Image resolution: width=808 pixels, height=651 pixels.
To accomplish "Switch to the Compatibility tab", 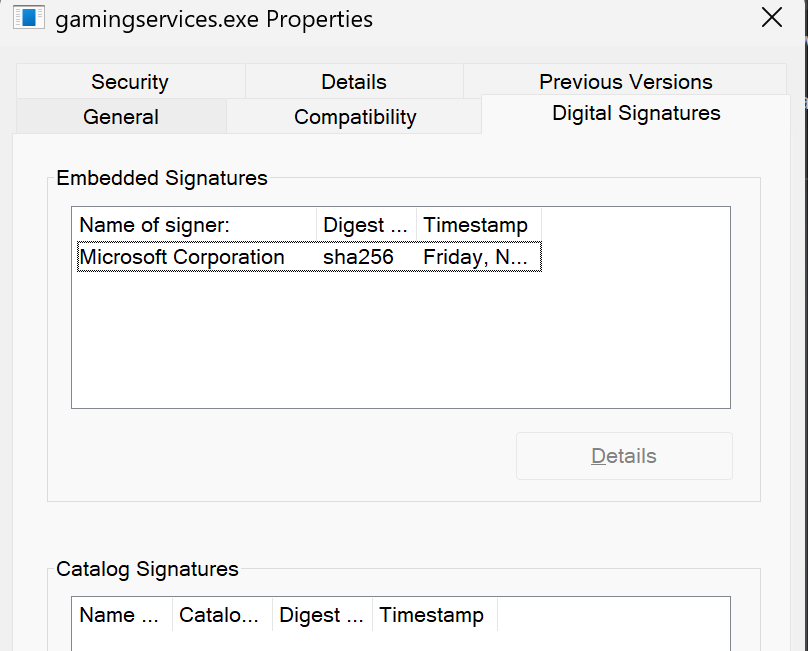I will (x=354, y=117).
